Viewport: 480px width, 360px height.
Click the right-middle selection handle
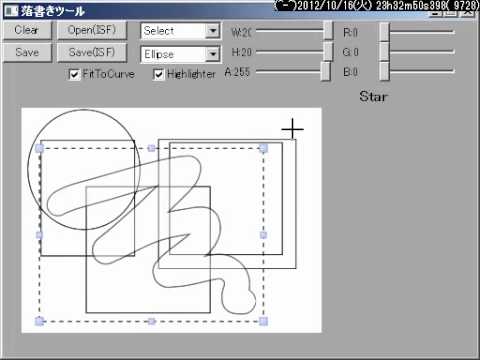(x=263, y=235)
